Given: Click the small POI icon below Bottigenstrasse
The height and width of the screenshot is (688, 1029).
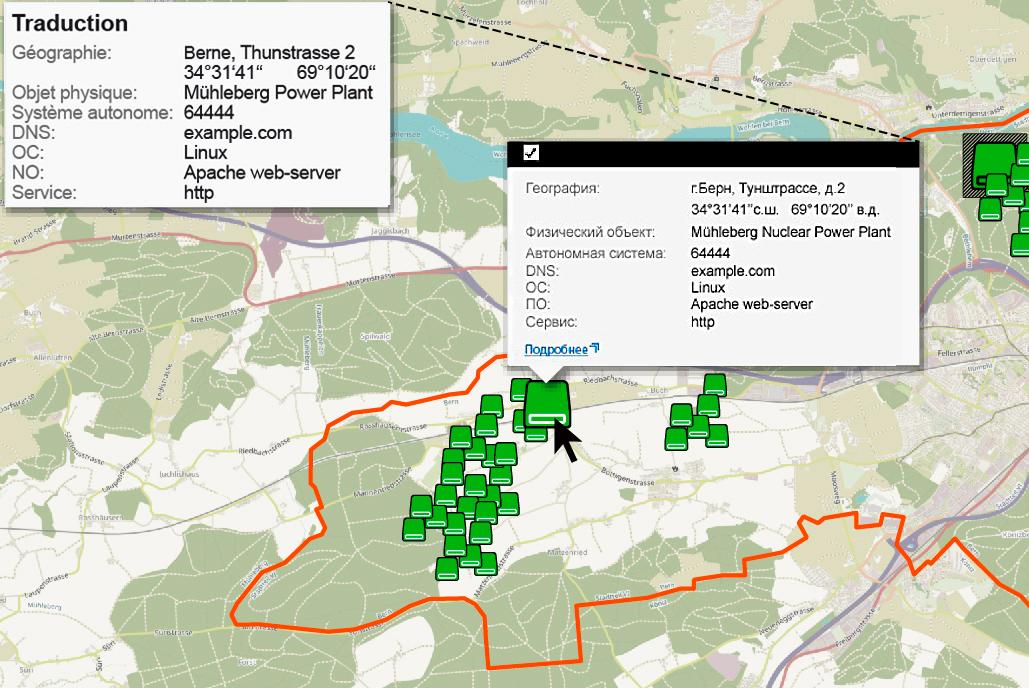Looking at the screenshot, I should 676,468.
